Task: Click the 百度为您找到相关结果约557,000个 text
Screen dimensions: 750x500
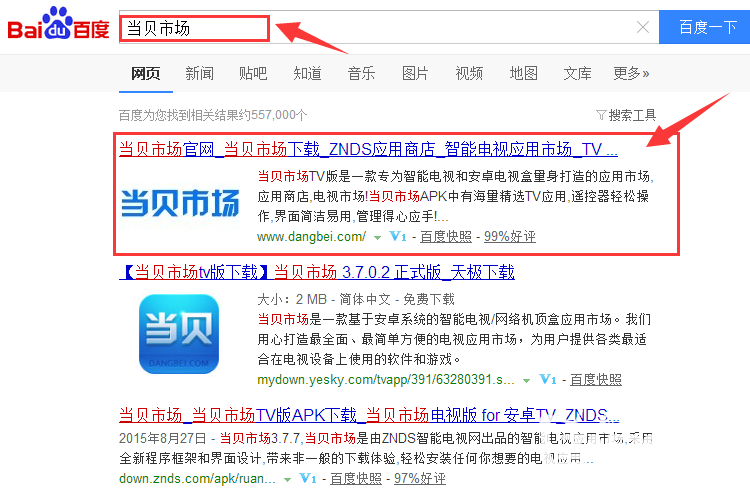Action: pos(213,115)
